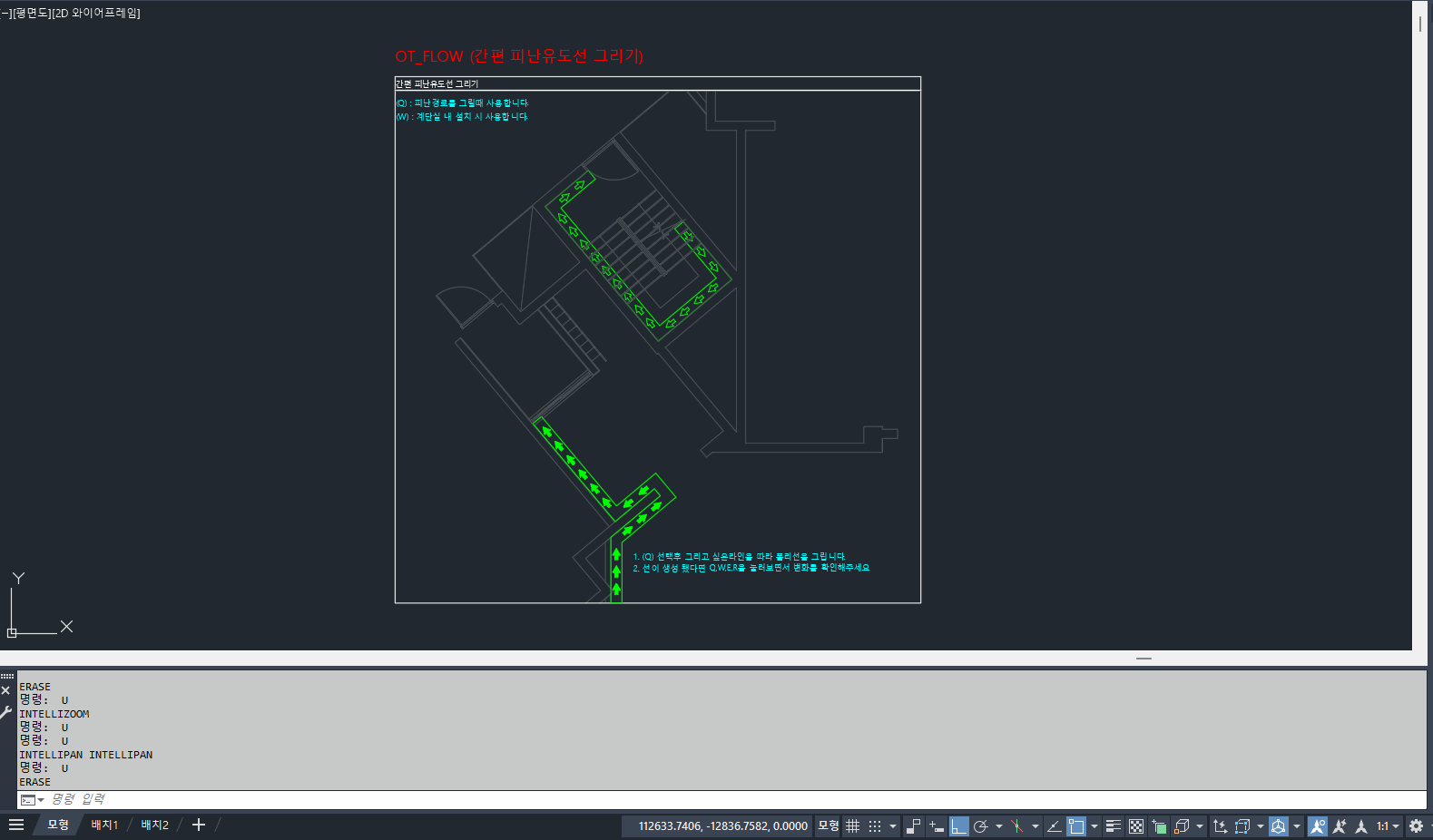Open the layout hamburger menu
The image size is (1433, 840).
point(16,825)
